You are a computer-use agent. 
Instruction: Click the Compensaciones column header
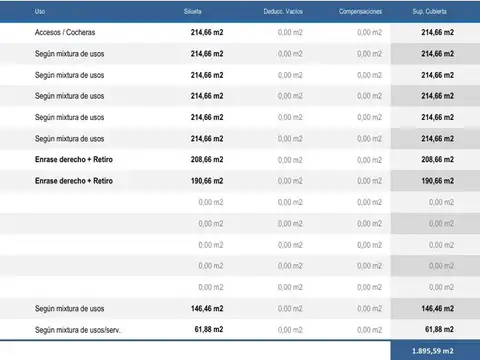(360, 12)
